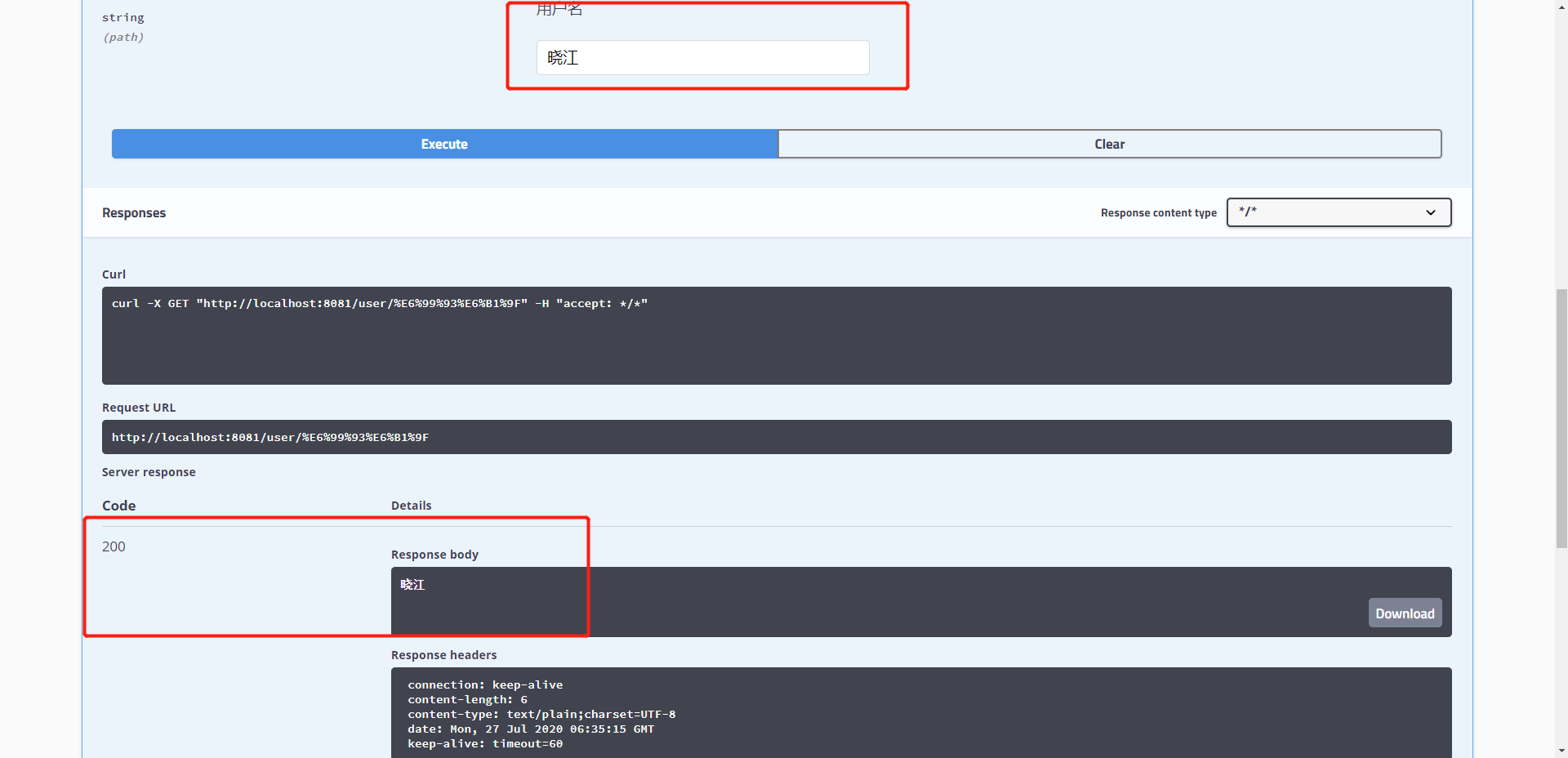Click the blue Execute button
Image resolution: width=1568 pixels, height=758 pixels.
click(444, 144)
